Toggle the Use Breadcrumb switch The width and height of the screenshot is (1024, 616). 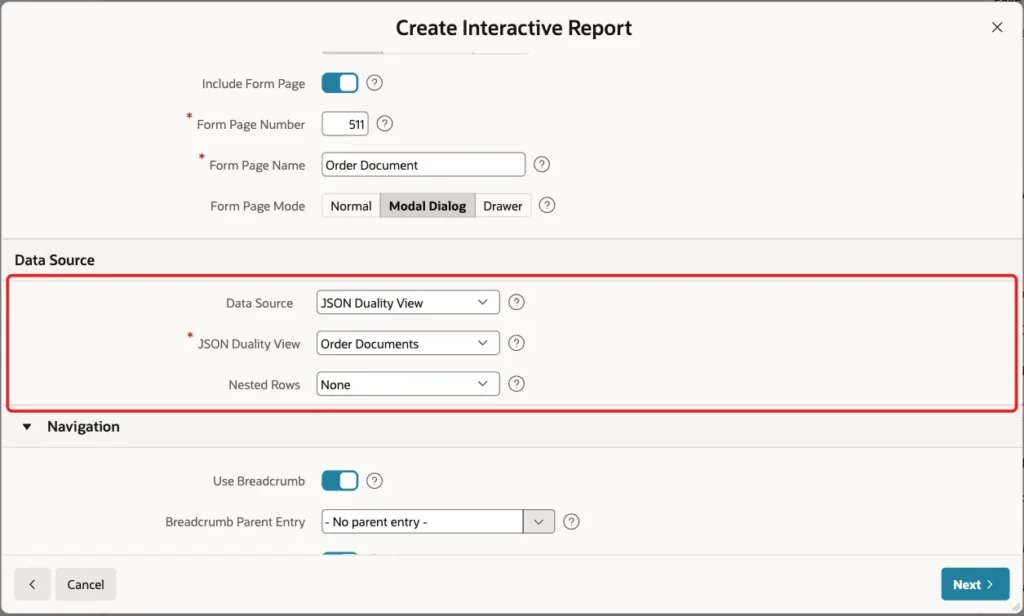(340, 481)
